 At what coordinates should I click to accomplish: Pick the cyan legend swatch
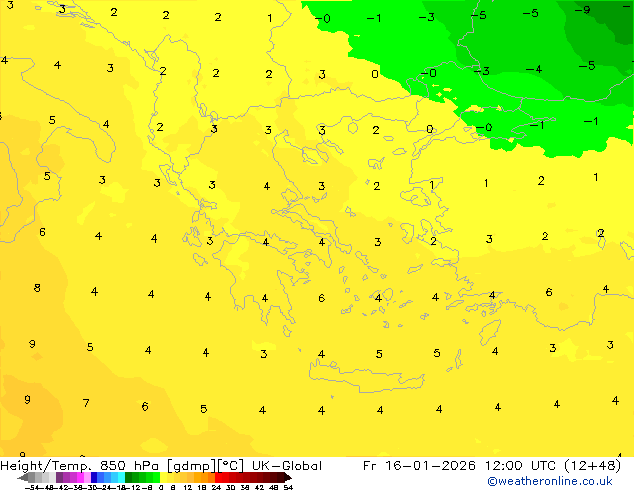tap(122, 478)
